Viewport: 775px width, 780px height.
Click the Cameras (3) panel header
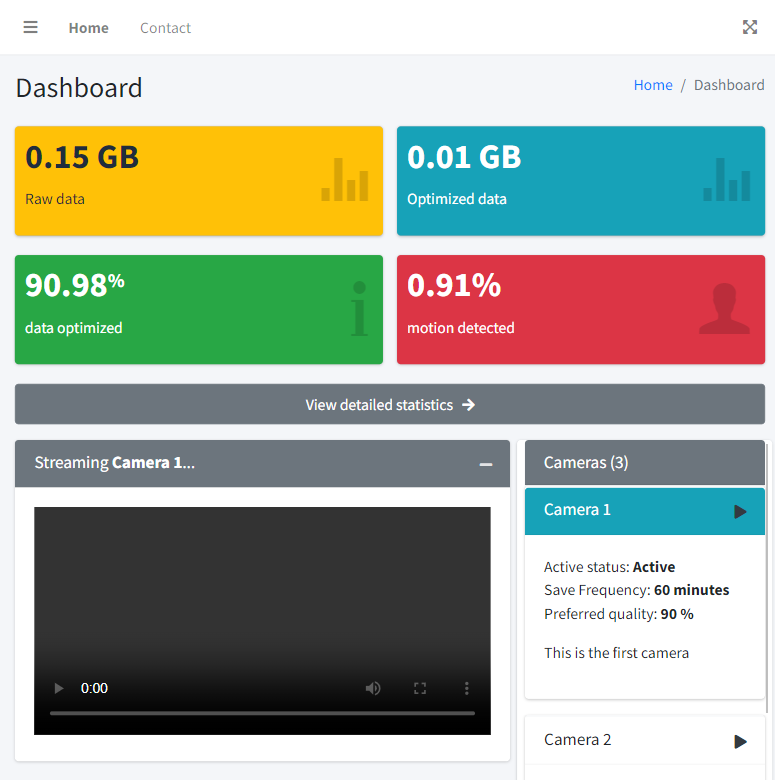(645, 462)
